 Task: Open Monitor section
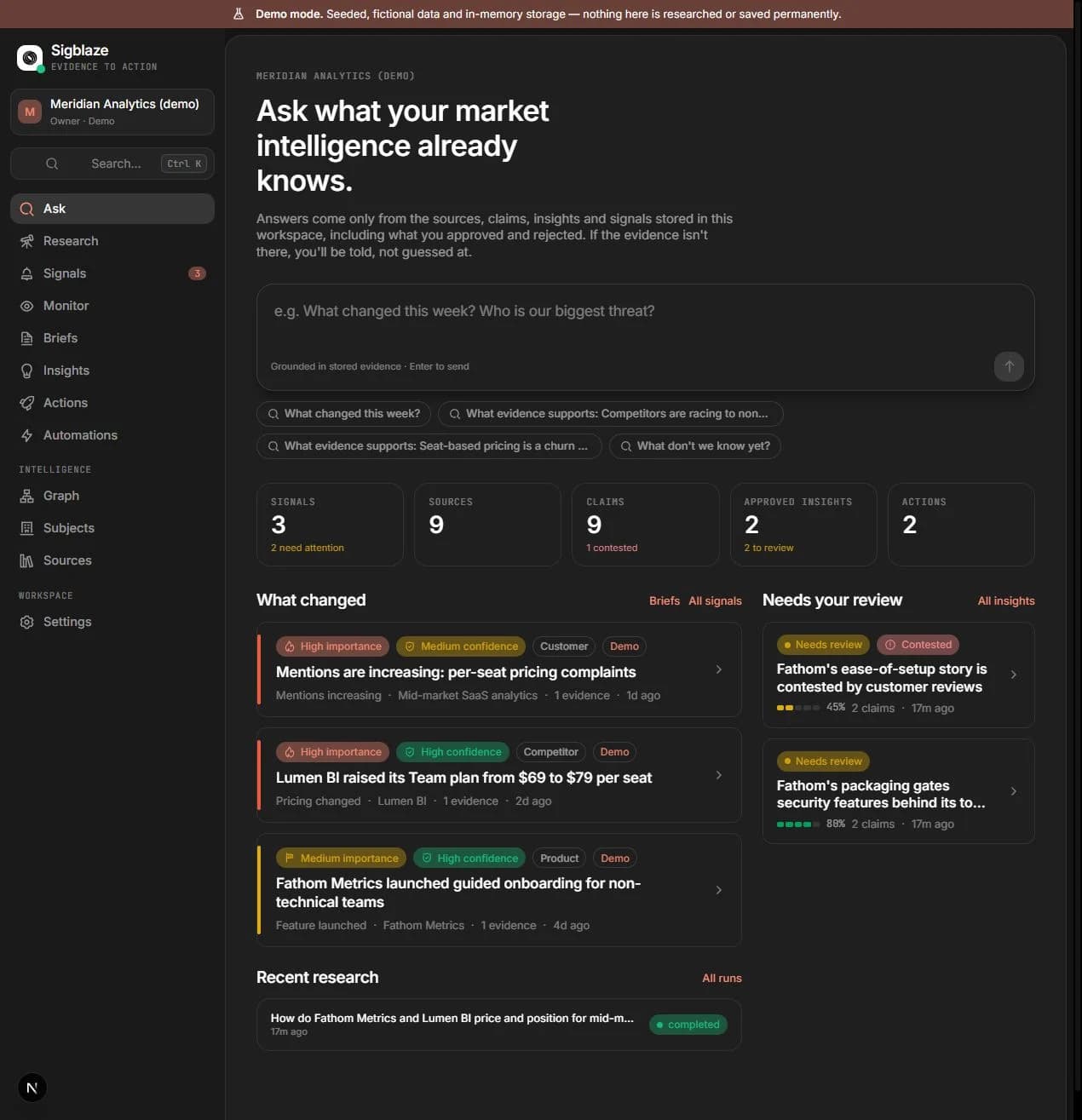point(112,306)
